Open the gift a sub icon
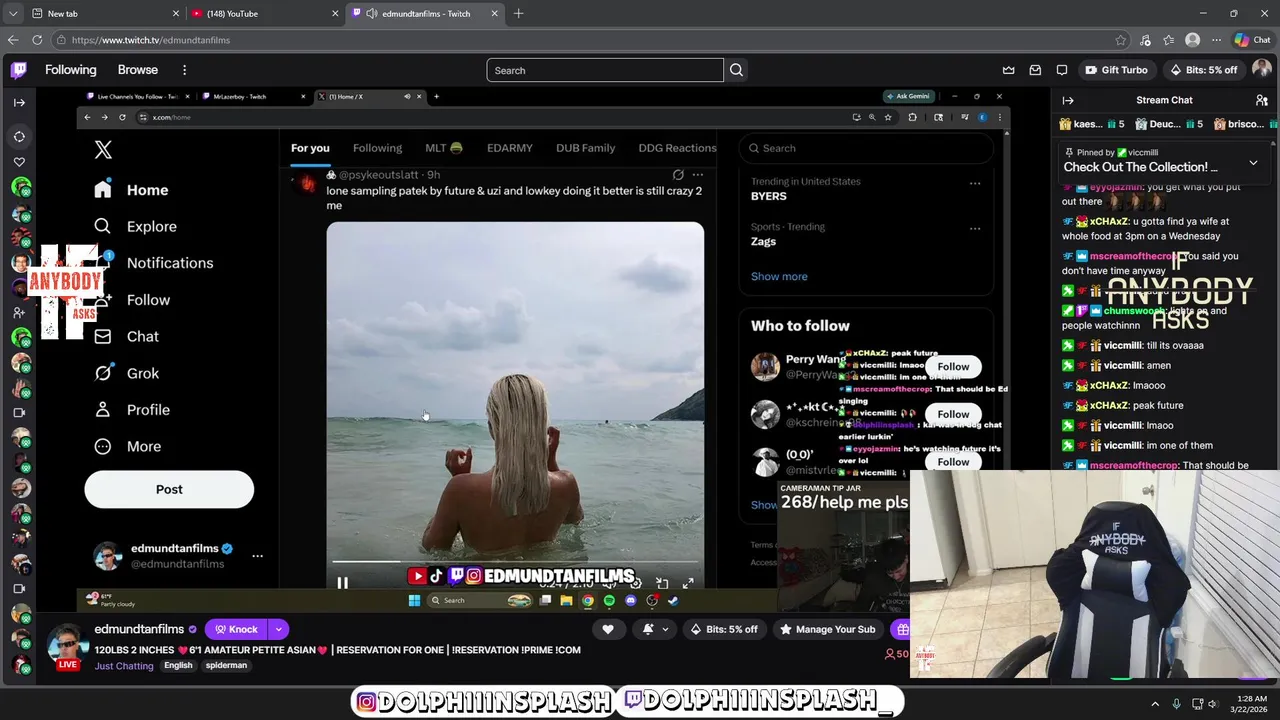This screenshot has height=720, width=1280. point(902,629)
